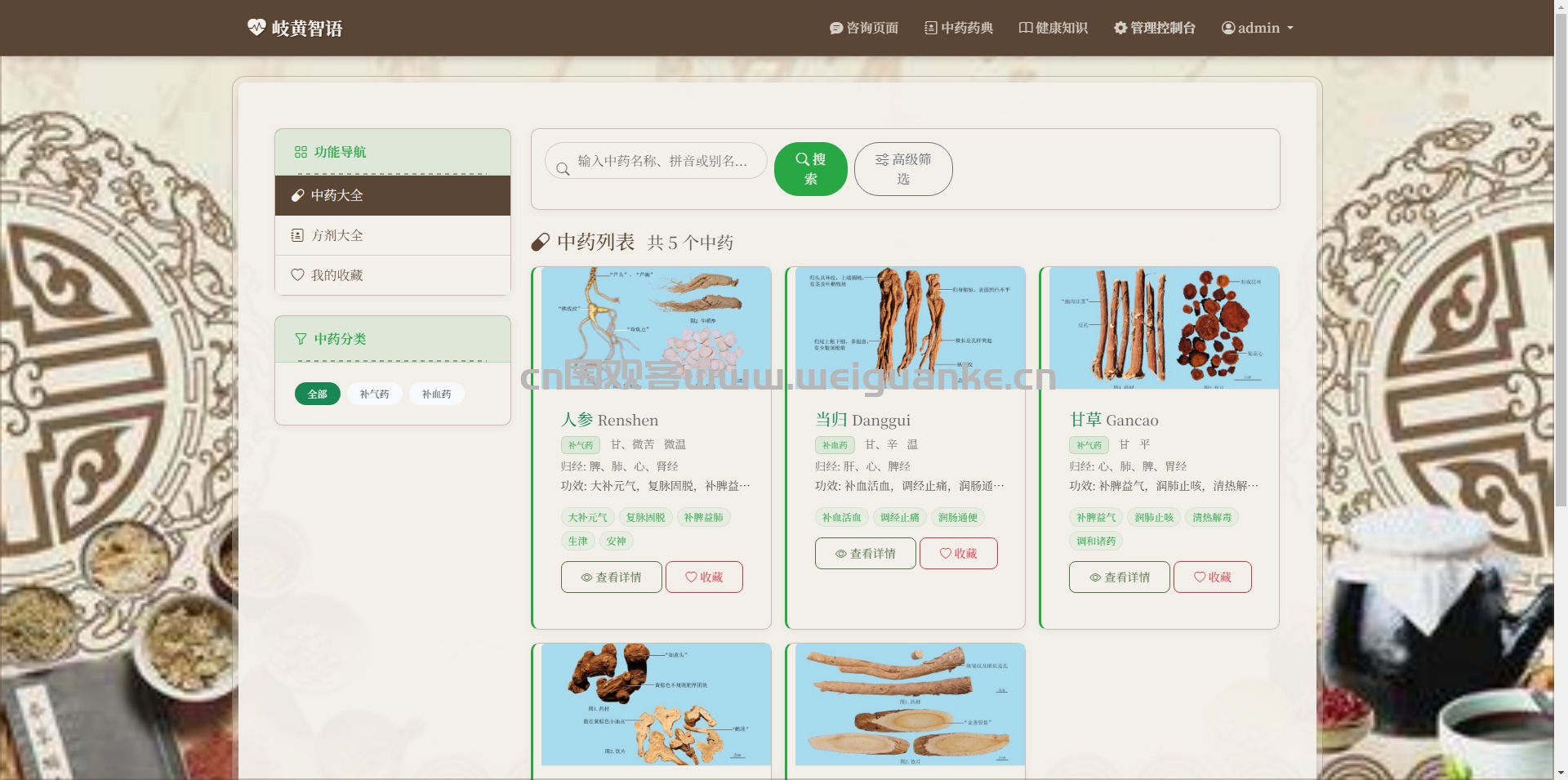Open the 健康知识 nav item

click(x=1053, y=28)
